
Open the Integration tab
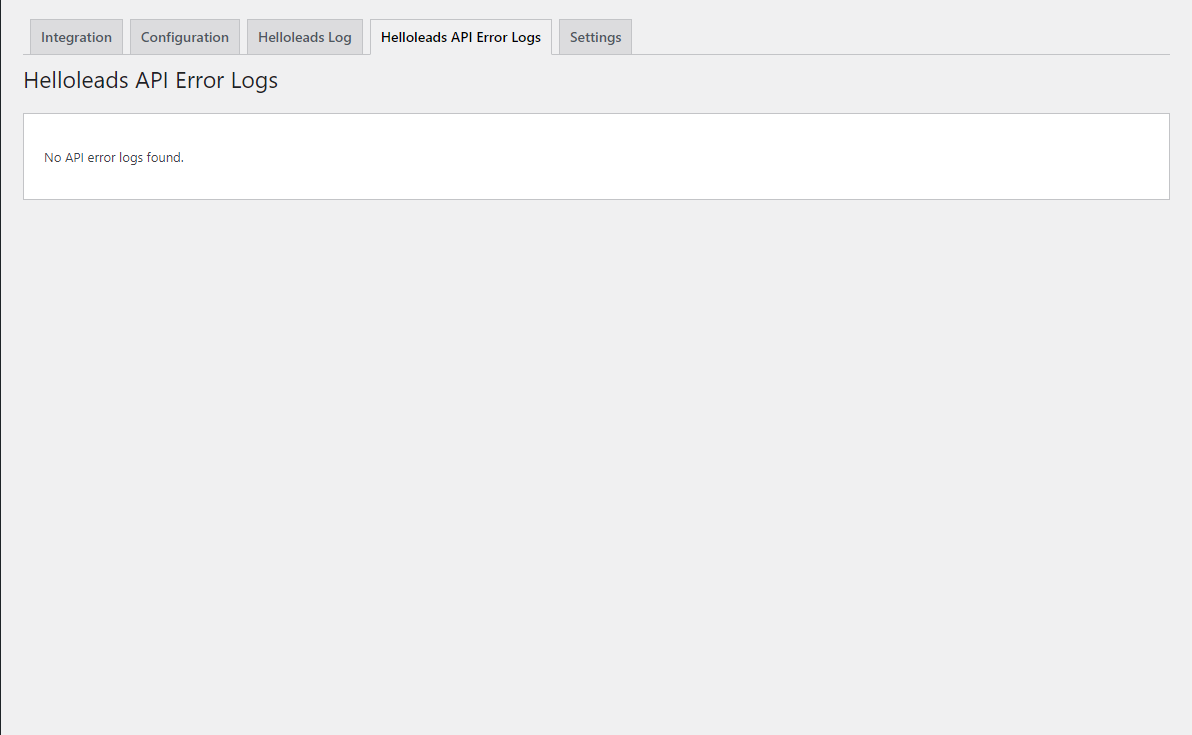pyautogui.click(x=76, y=37)
